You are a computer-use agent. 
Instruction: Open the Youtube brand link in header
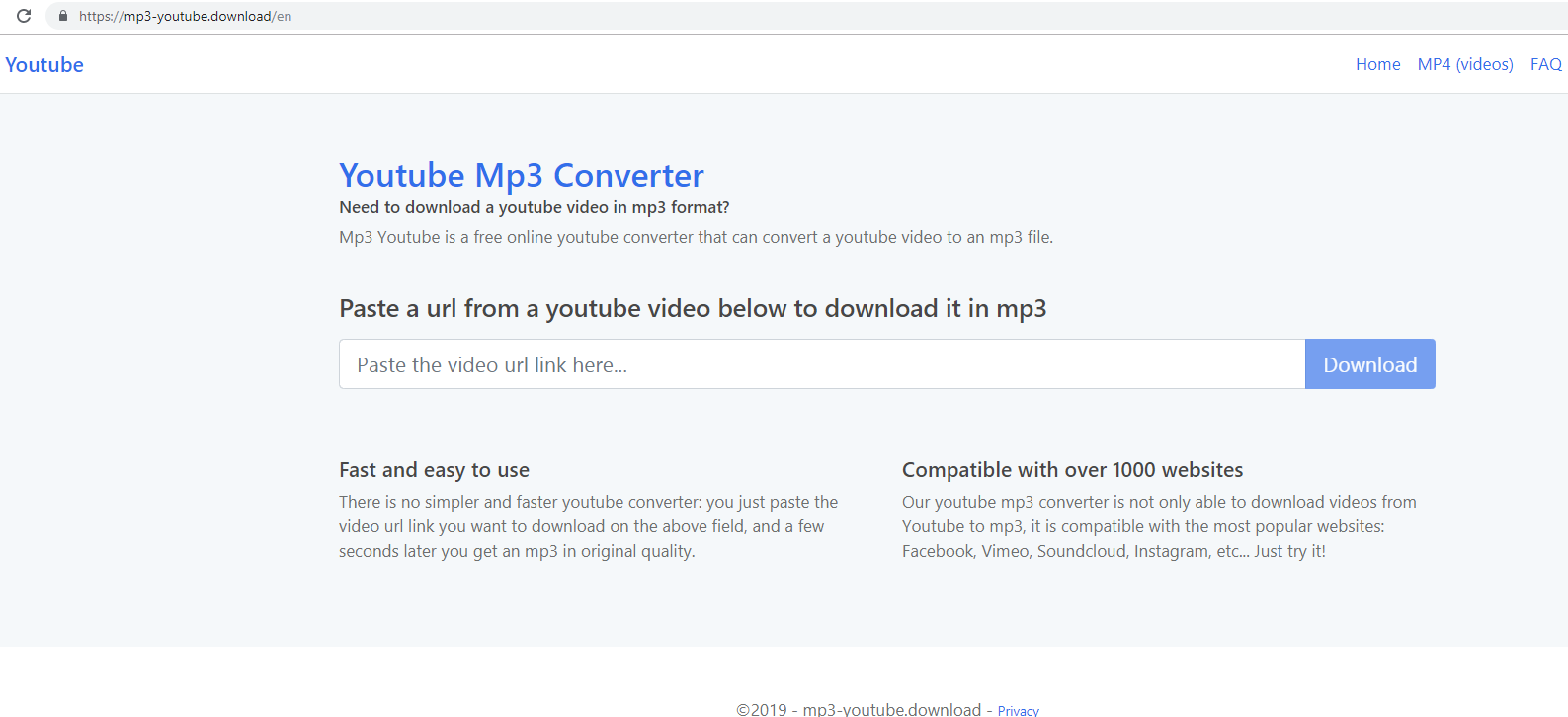point(44,65)
